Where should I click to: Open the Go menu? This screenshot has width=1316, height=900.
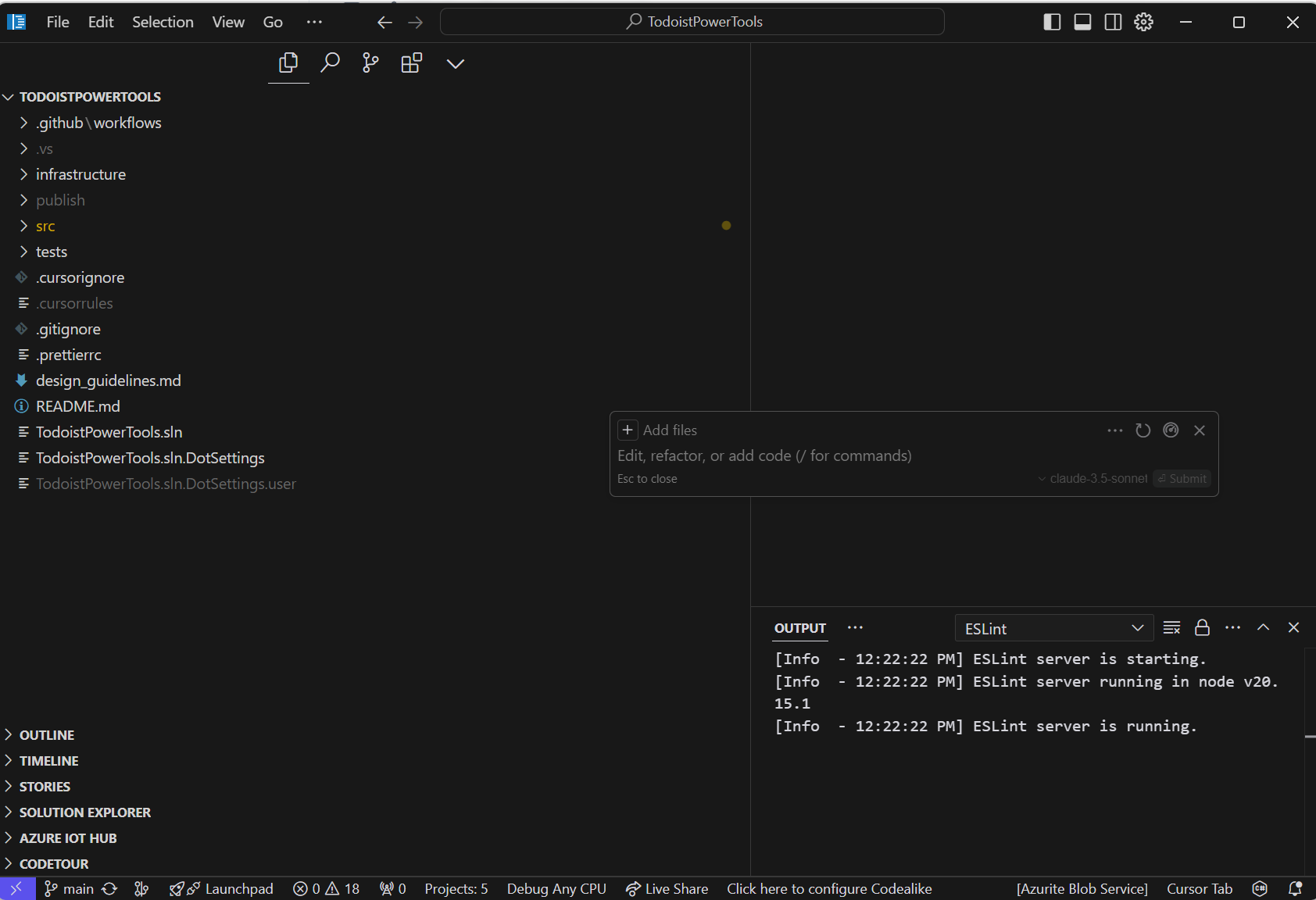coord(273,22)
